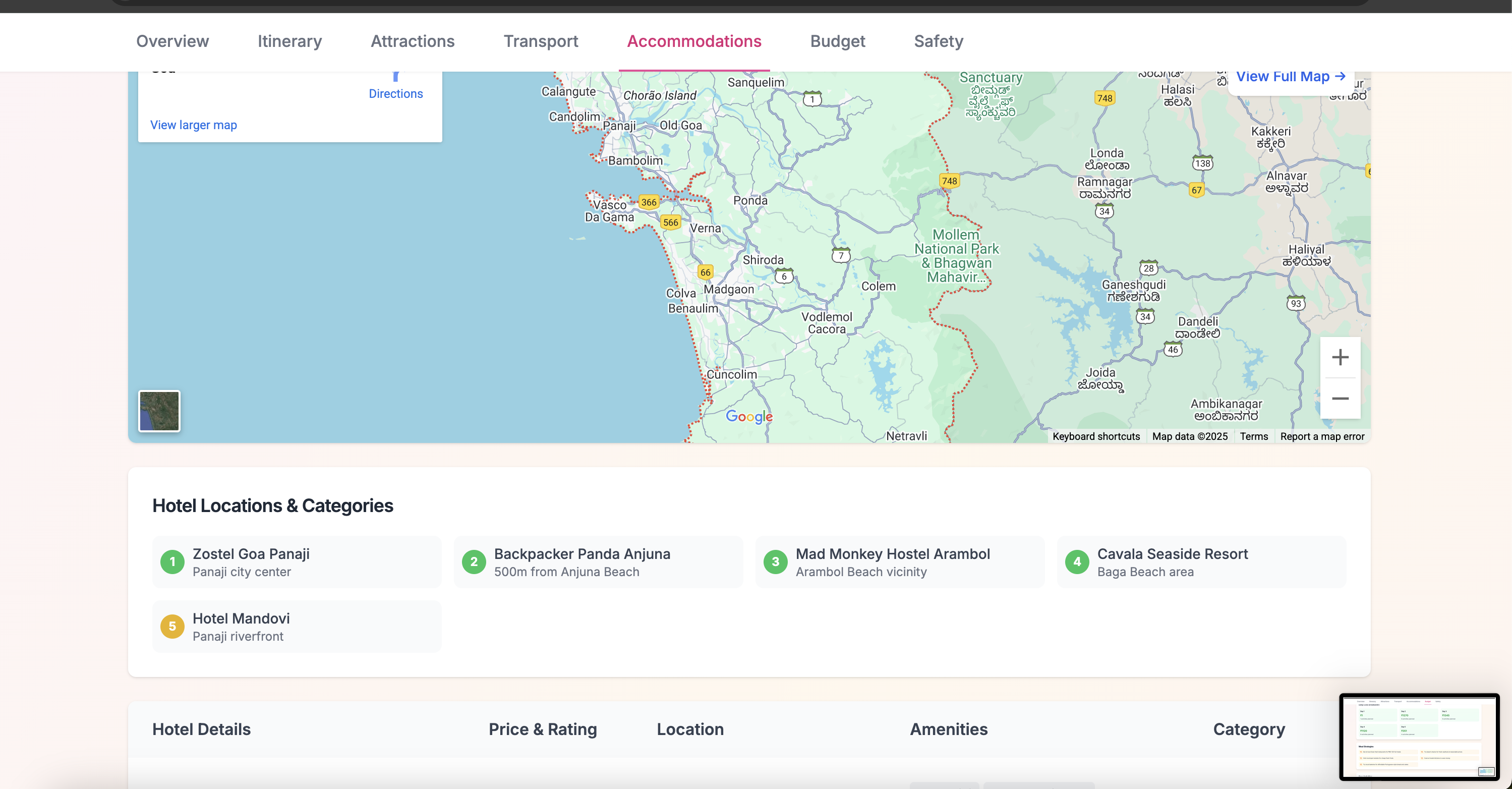Image resolution: width=1512 pixels, height=789 pixels.
Task: Select Zostel Goa Panaji location card
Action: [297, 562]
